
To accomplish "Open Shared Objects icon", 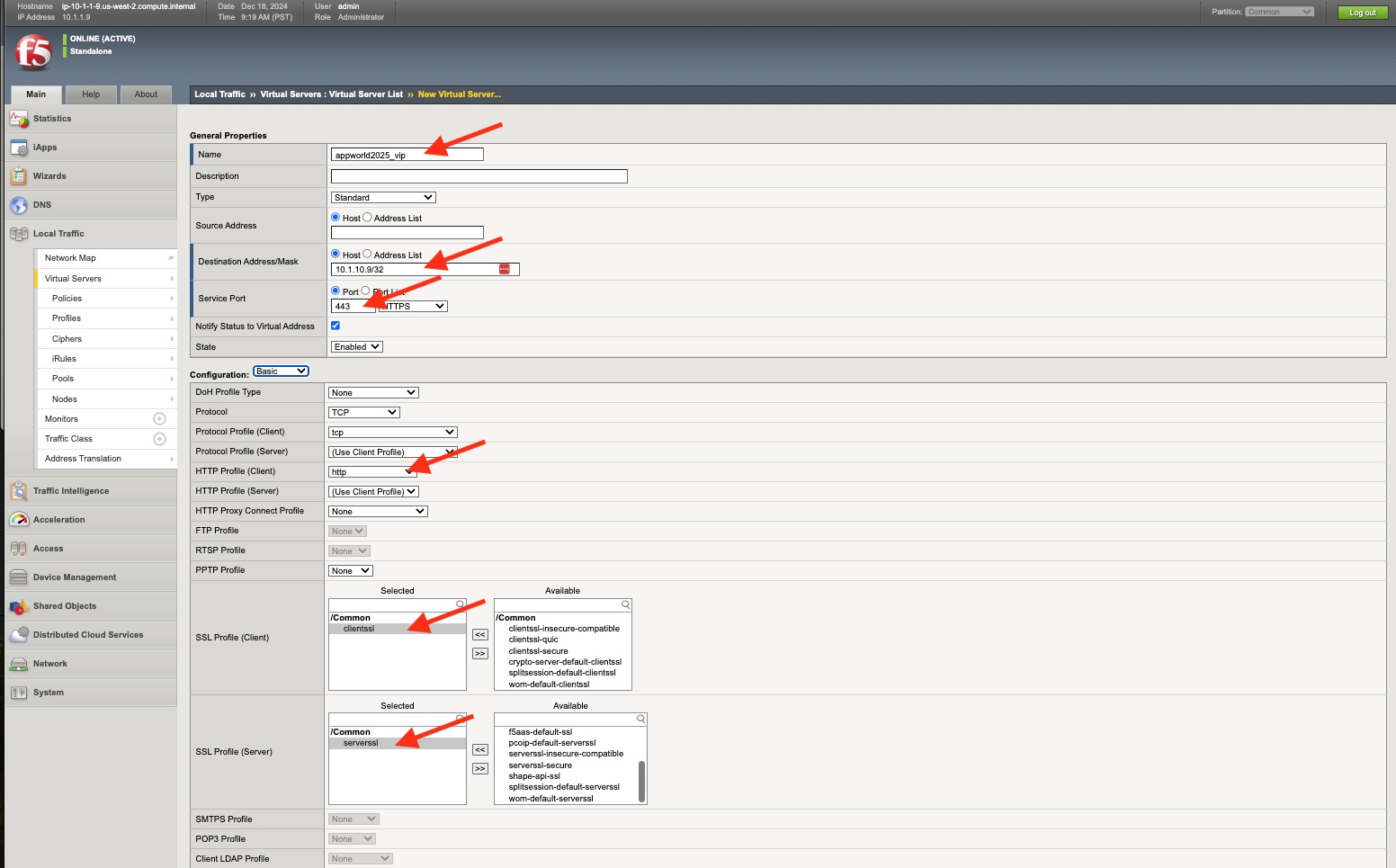I will pos(19,606).
